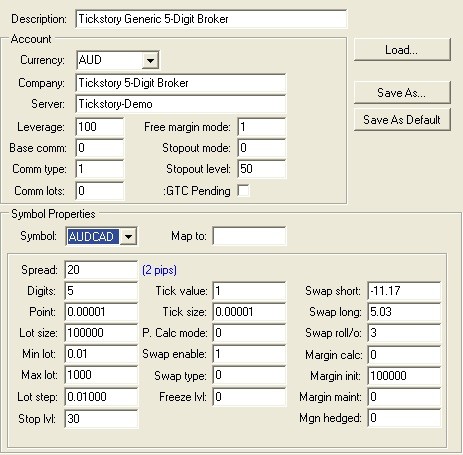Toggle the GTC Pending checkbox
The height and width of the screenshot is (455, 463).
coord(243,191)
